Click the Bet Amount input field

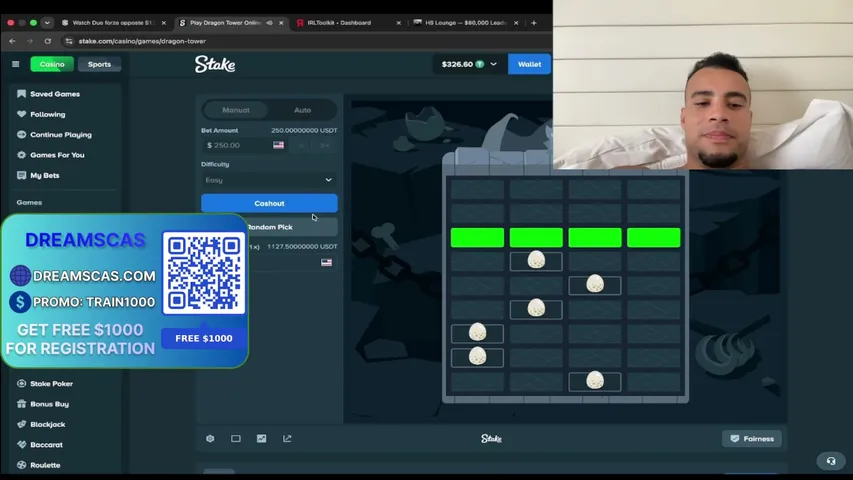pyautogui.click(x=244, y=145)
